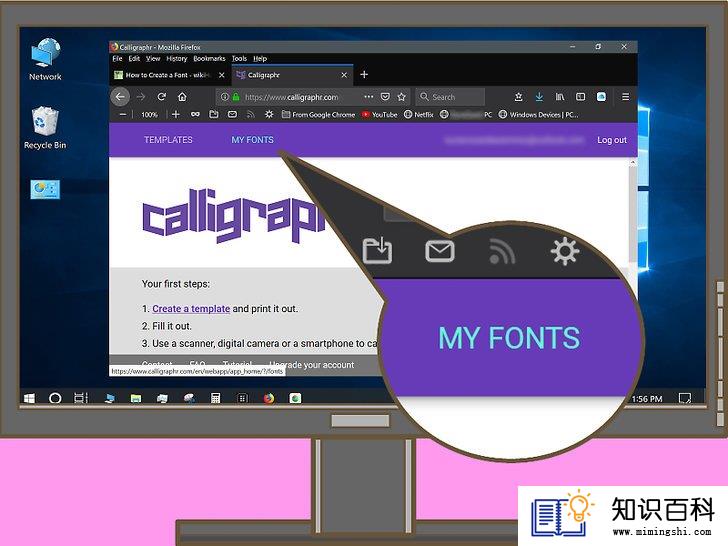Click Upgrade your account footer link
Image resolution: width=728 pixels, height=546 pixels.
[x=312, y=365]
